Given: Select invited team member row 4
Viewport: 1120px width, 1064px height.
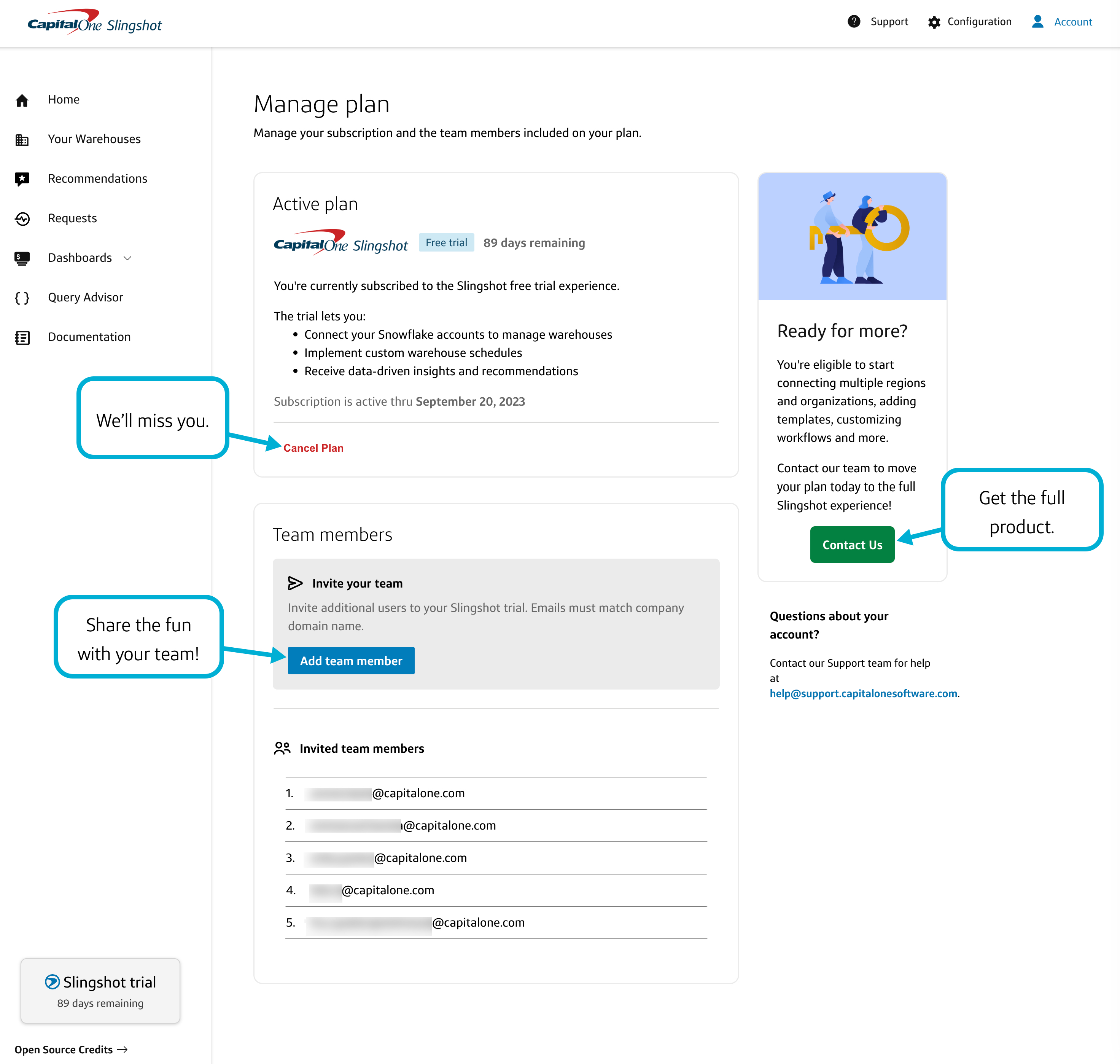Looking at the screenshot, I should pyautogui.click(x=496, y=890).
